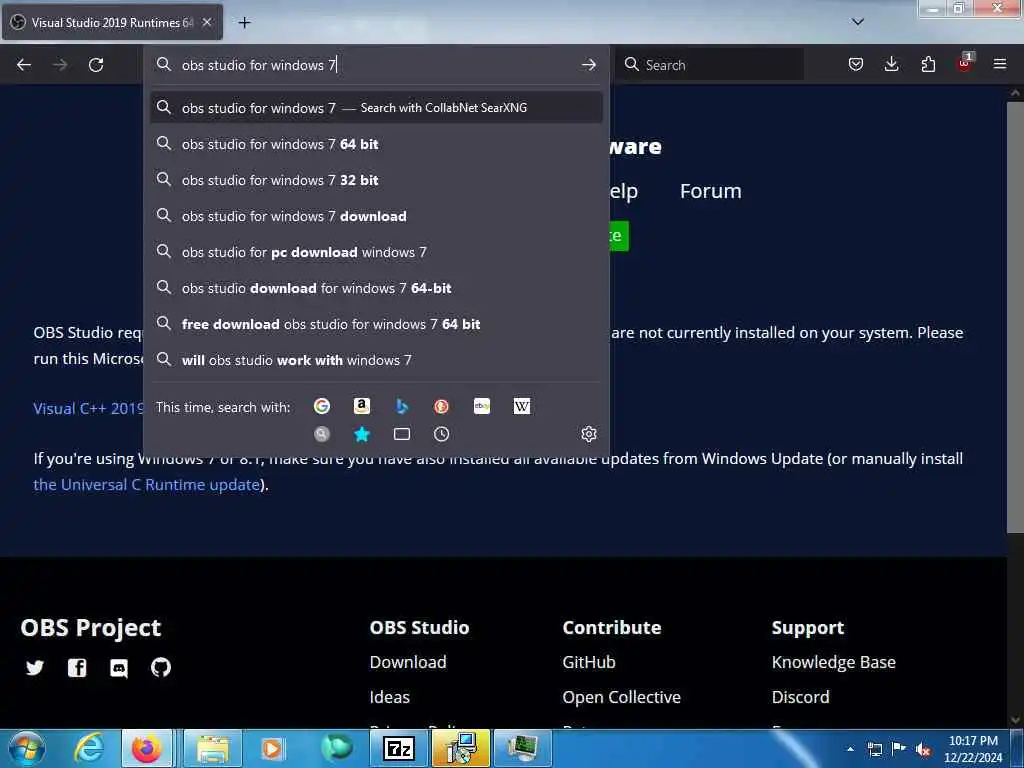The height and width of the screenshot is (768, 1024).
Task: Open the Open Collective link
Action: [x=622, y=697]
